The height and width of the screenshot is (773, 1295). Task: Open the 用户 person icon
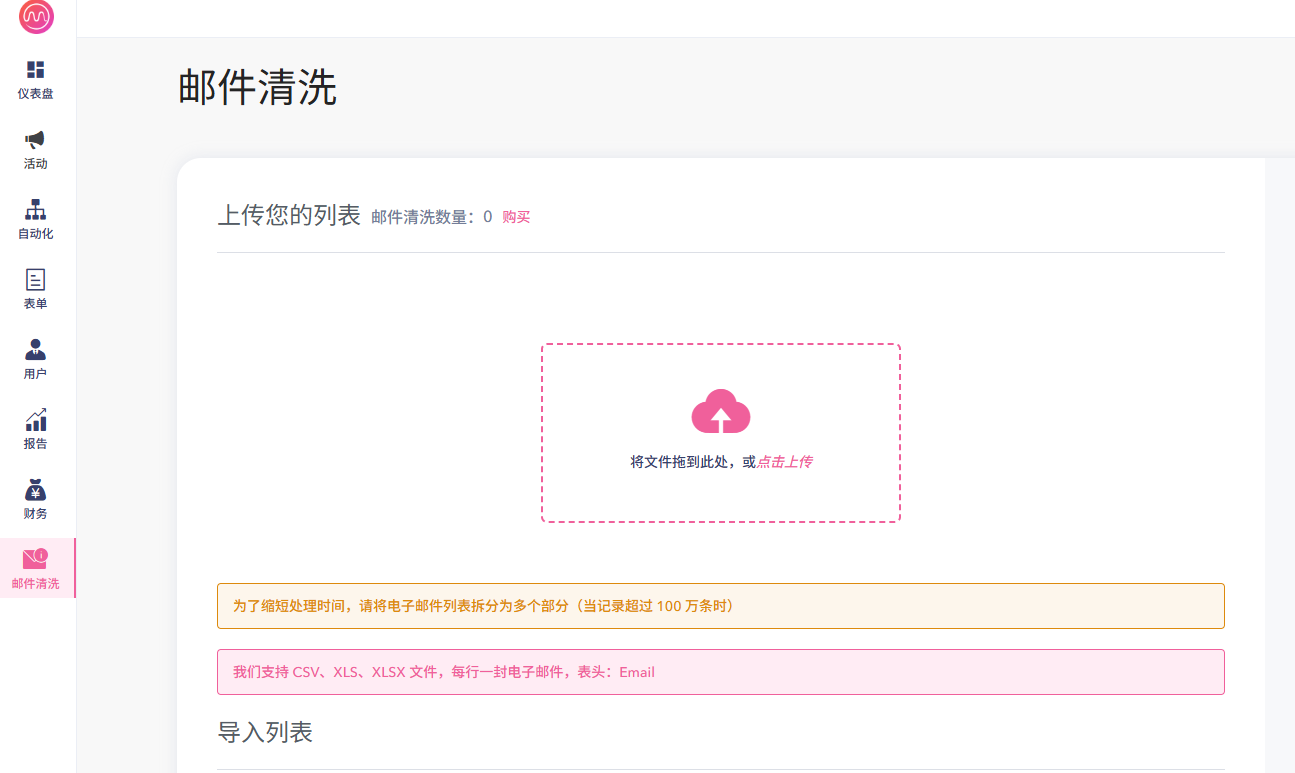click(36, 350)
